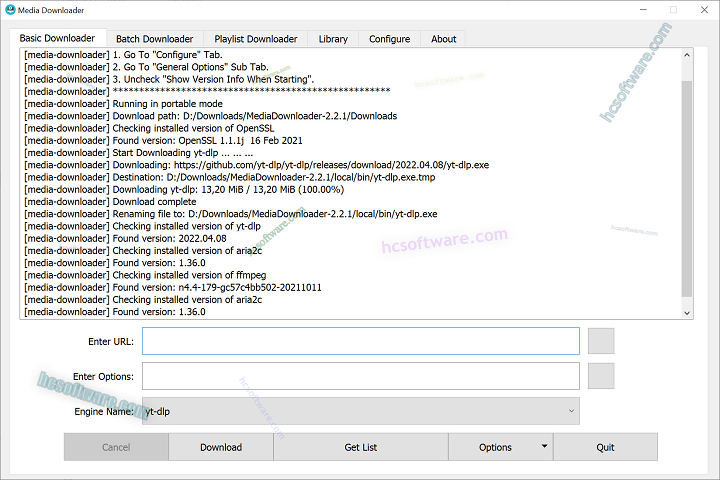720x480 pixels.
Task: Click the square button beside the Options field
Action: [601, 376]
